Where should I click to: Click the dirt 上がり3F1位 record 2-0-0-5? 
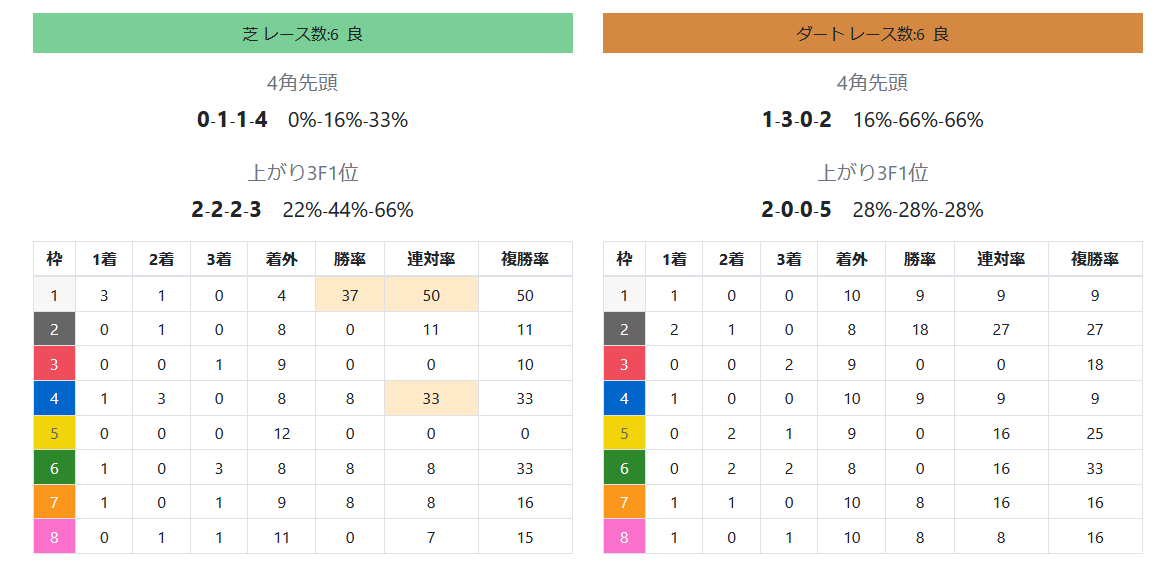(796, 210)
